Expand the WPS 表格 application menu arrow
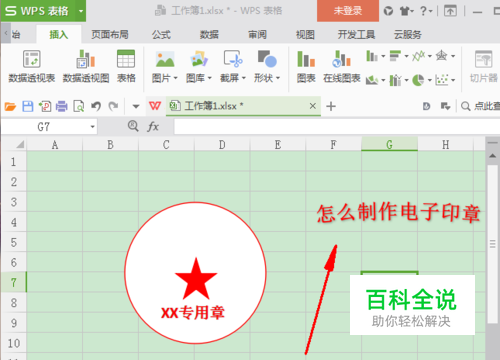 pyautogui.click(x=80, y=11)
